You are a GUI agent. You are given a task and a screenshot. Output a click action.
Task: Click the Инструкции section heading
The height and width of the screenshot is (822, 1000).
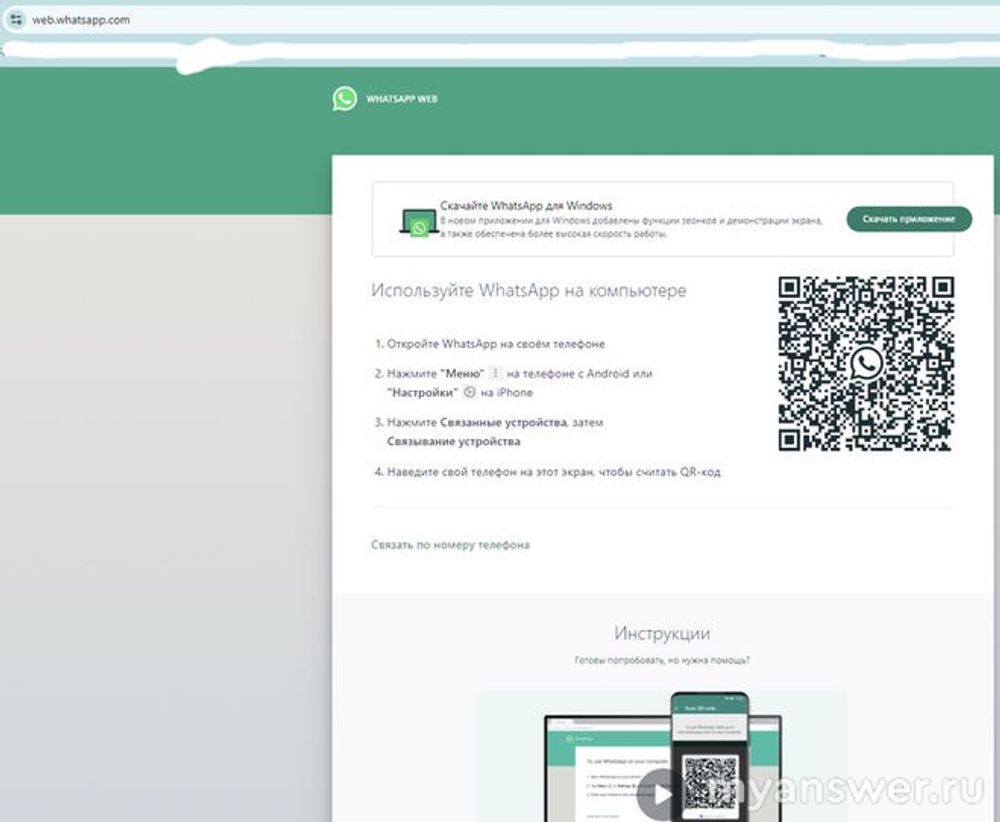click(661, 633)
